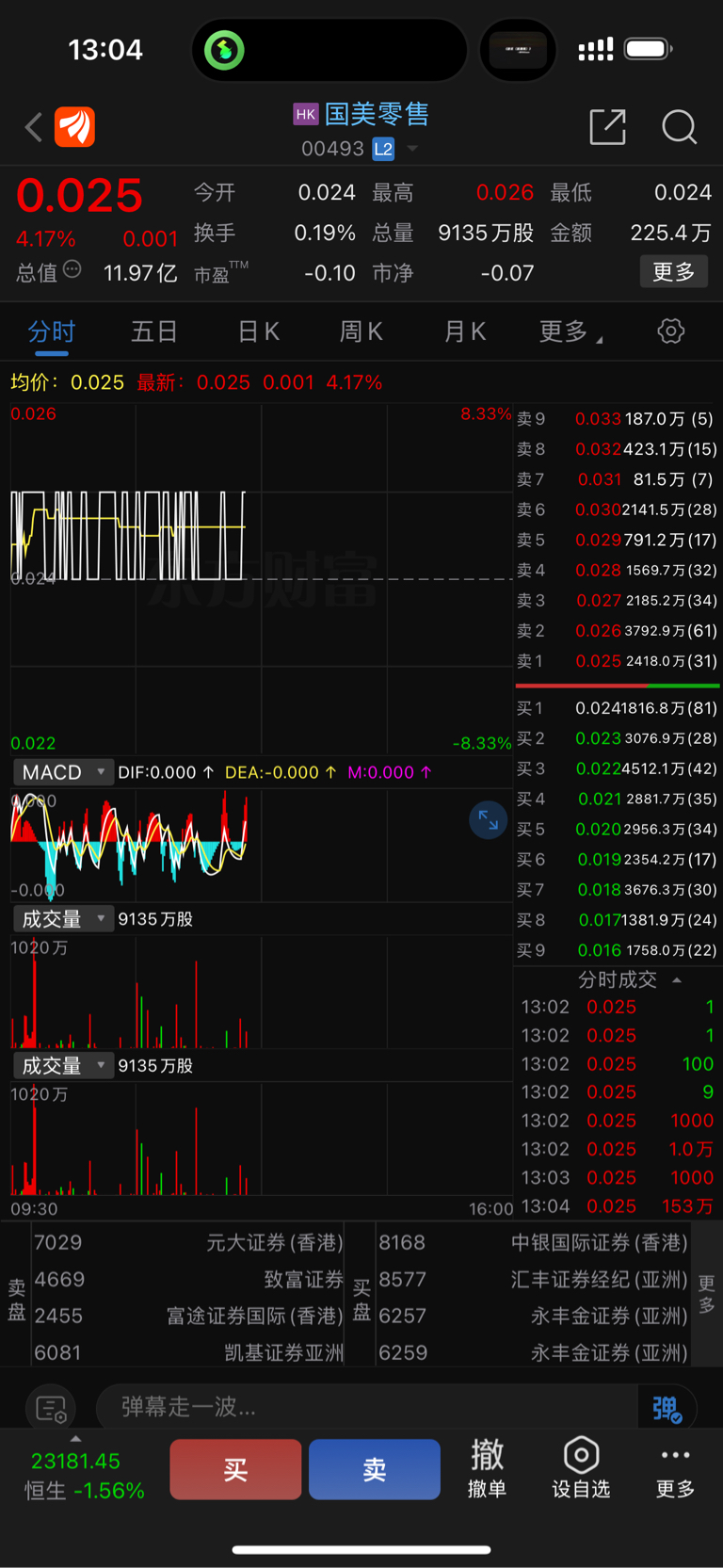Viewport: 723px width, 1568px height.
Task: Tap the back arrow icon
Action: [34, 127]
